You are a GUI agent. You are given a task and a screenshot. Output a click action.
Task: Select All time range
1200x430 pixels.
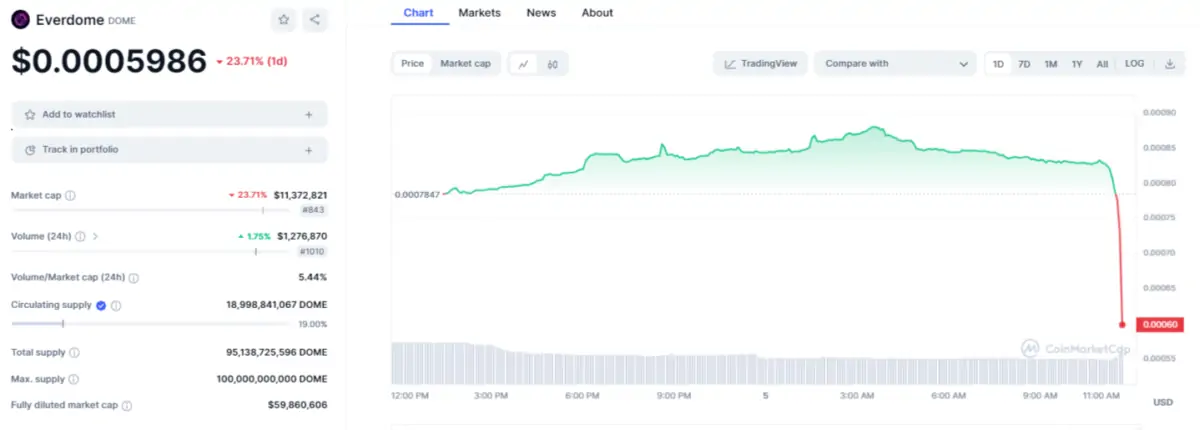pos(1102,63)
